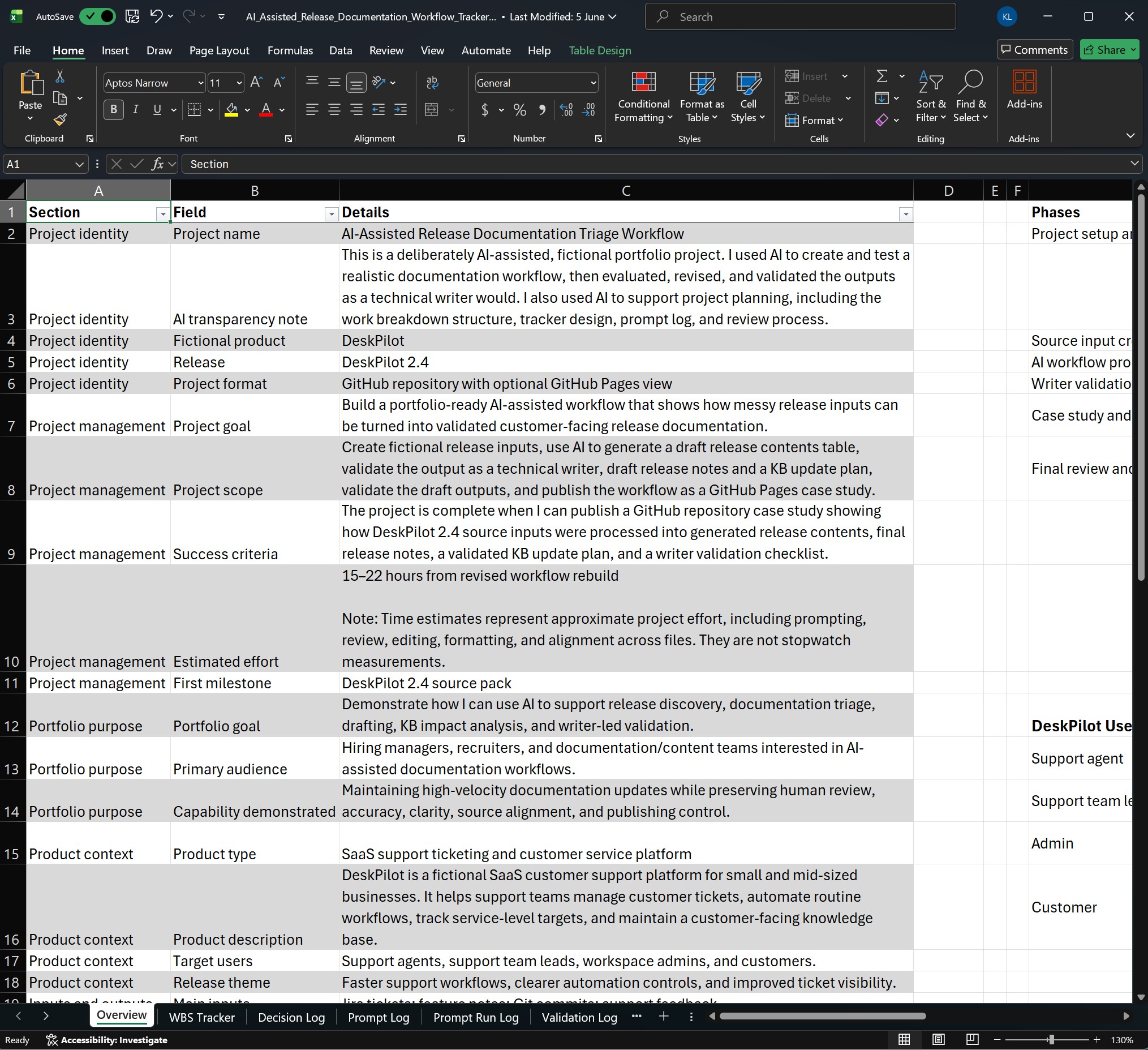Click the Paste clipboard icon
1148x1050 pixels.
click(x=31, y=83)
